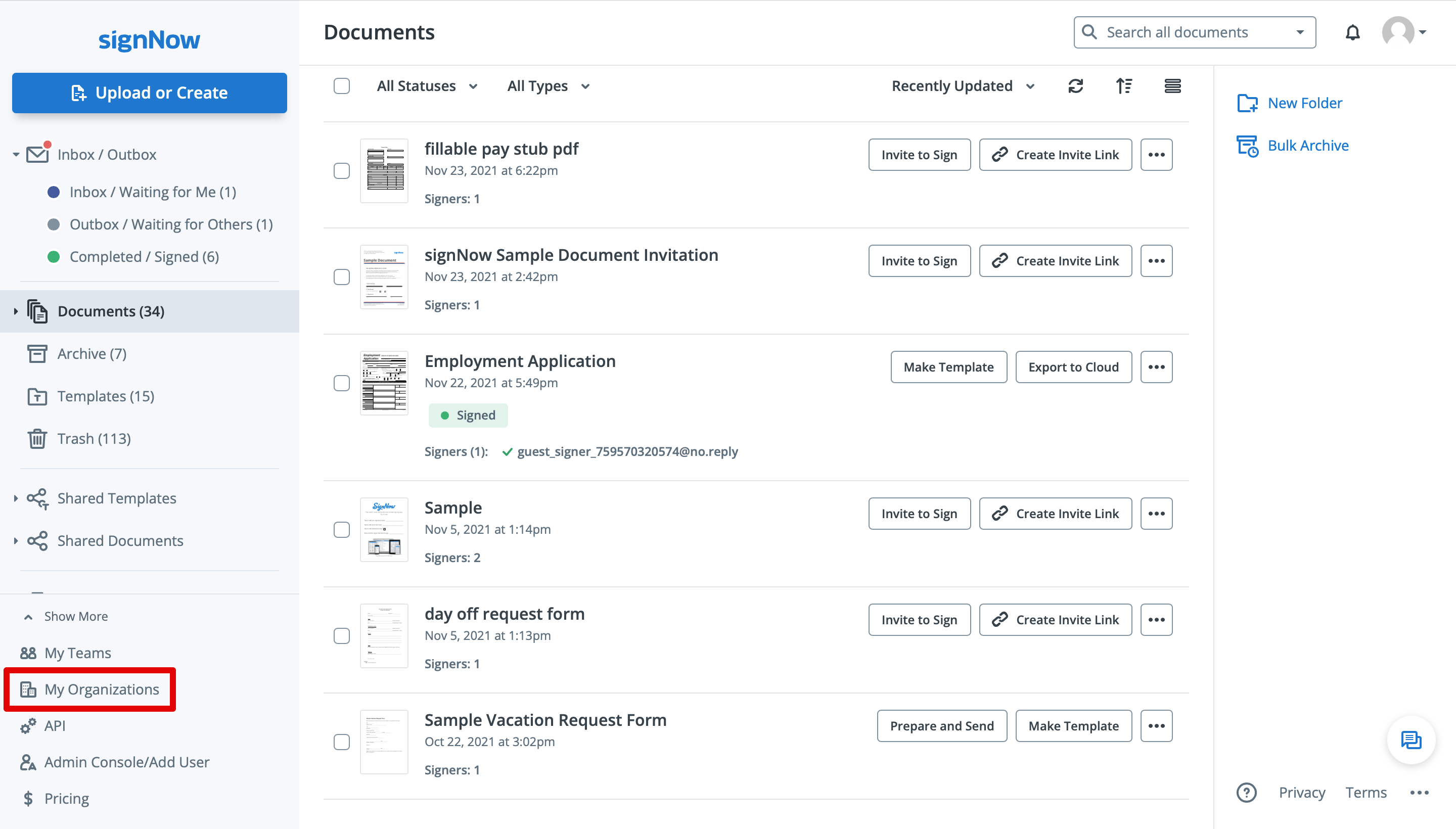The image size is (1456, 829).
Task: Click the help question mark icon
Action: point(1247,792)
